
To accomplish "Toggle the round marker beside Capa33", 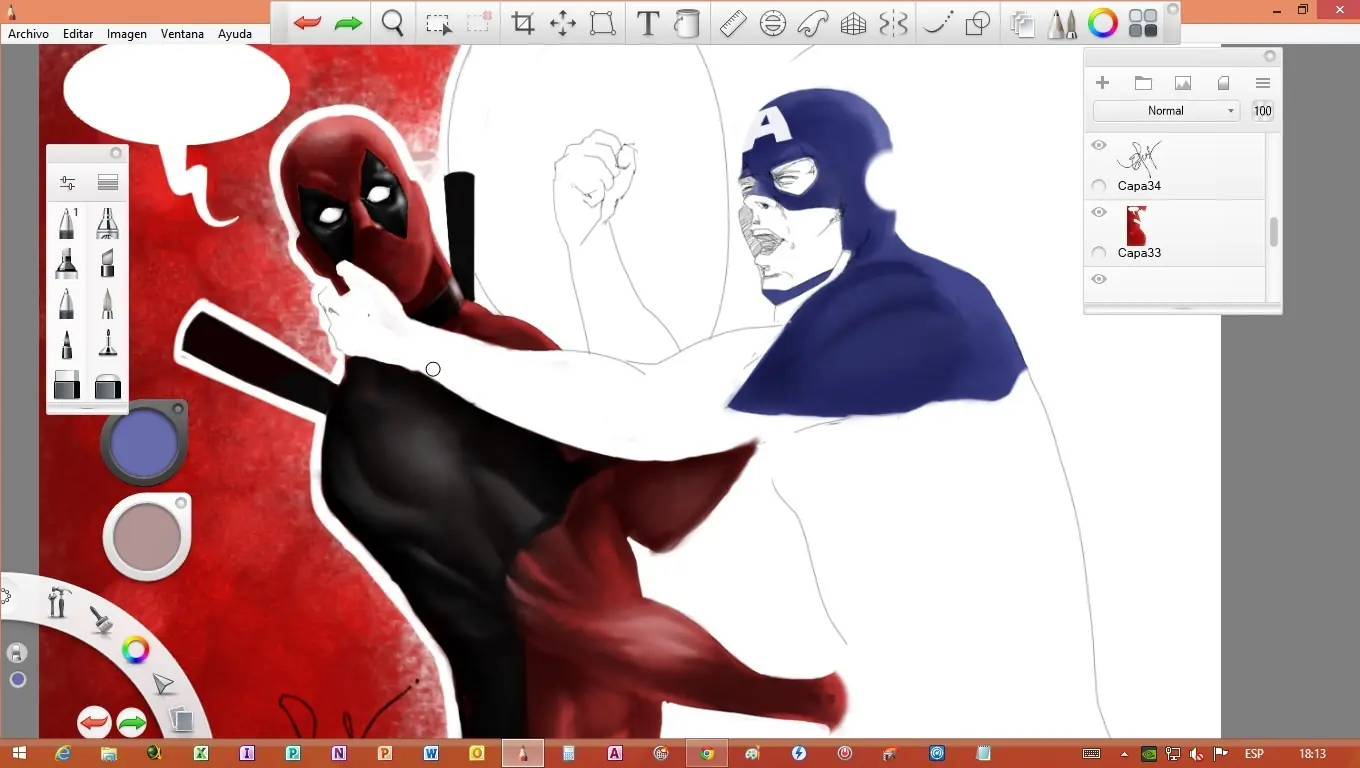I will pos(1099,253).
